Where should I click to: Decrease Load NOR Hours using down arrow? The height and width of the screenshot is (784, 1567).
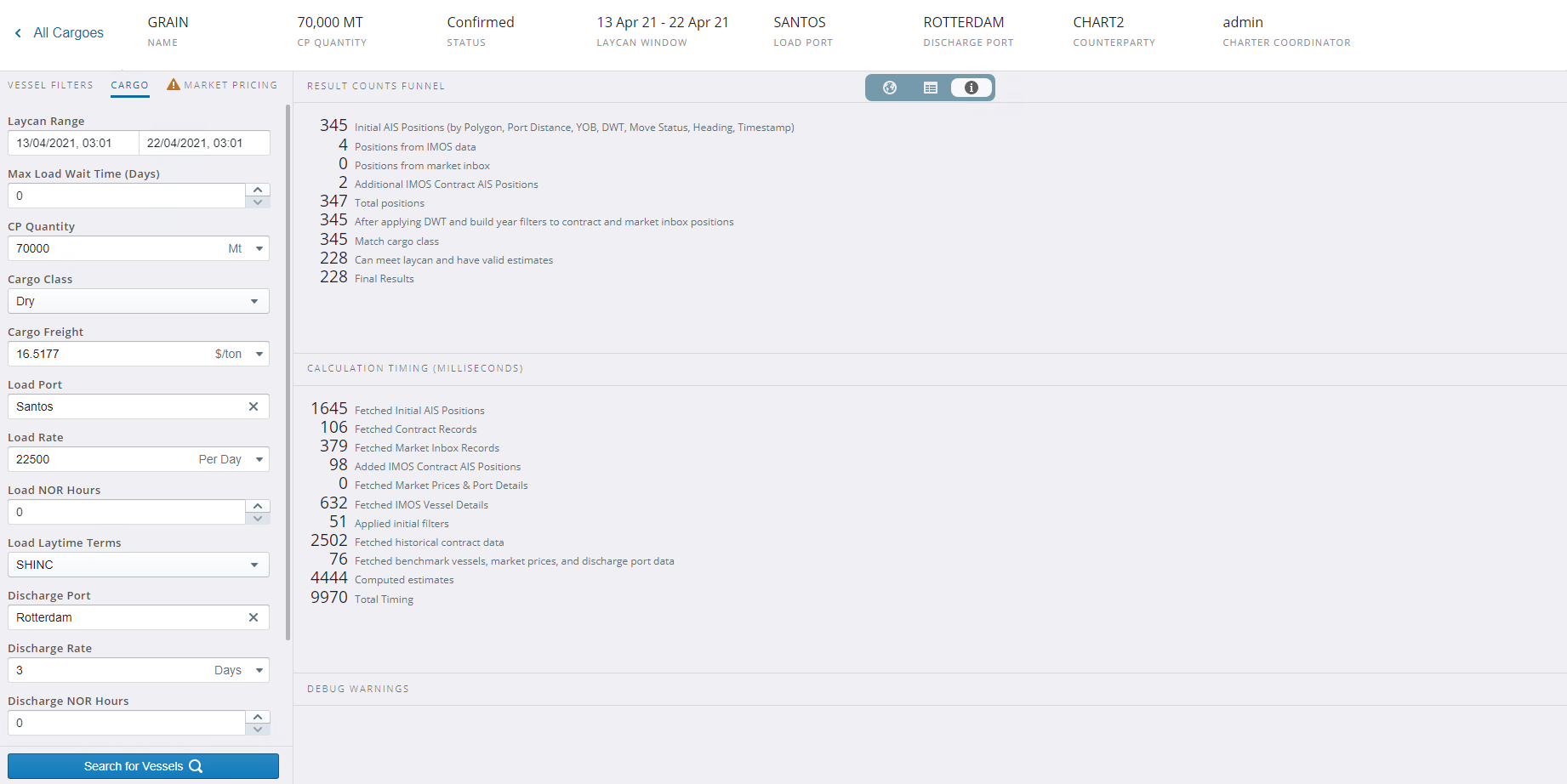coord(258,518)
